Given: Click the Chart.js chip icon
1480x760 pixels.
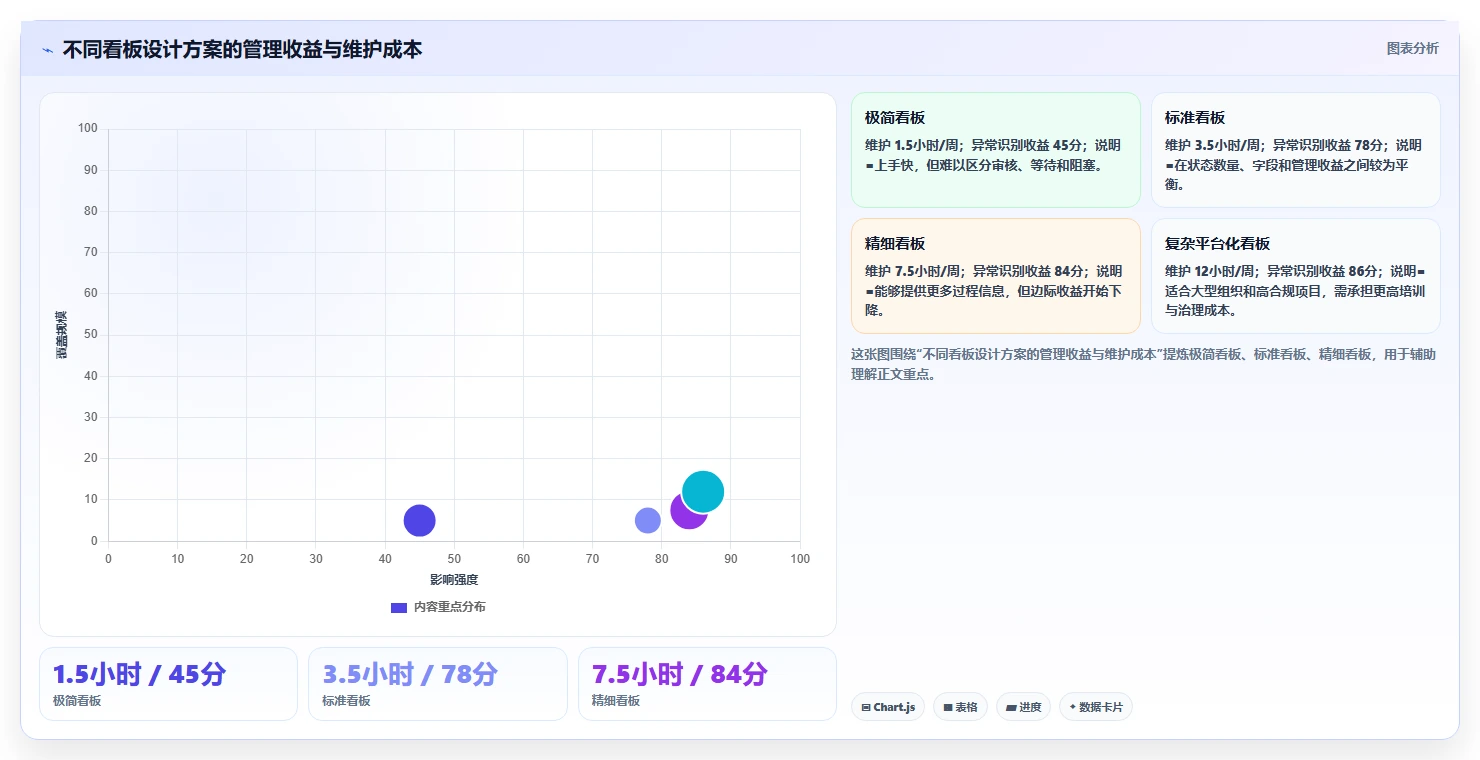Looking at the screenshot, I should (866, 708).
